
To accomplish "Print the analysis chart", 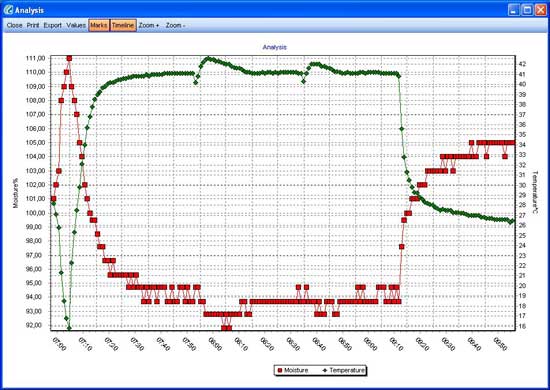I will coord(33,25).
